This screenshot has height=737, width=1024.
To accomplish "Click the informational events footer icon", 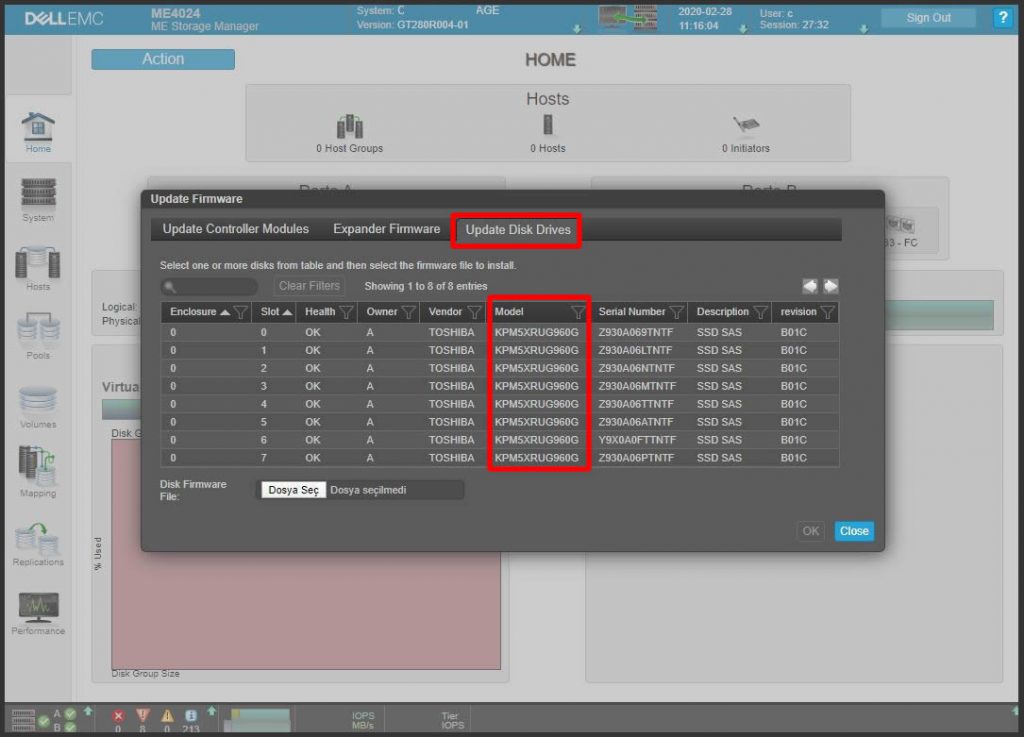I will [191, 715].
